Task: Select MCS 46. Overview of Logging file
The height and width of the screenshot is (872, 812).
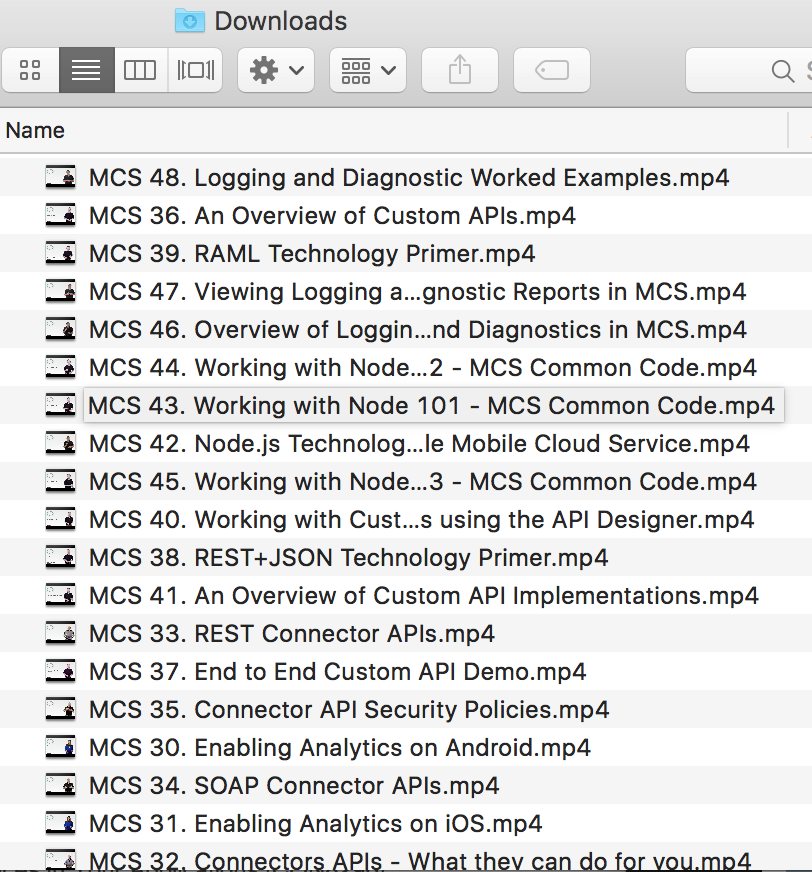Action: tap(406, 329)
